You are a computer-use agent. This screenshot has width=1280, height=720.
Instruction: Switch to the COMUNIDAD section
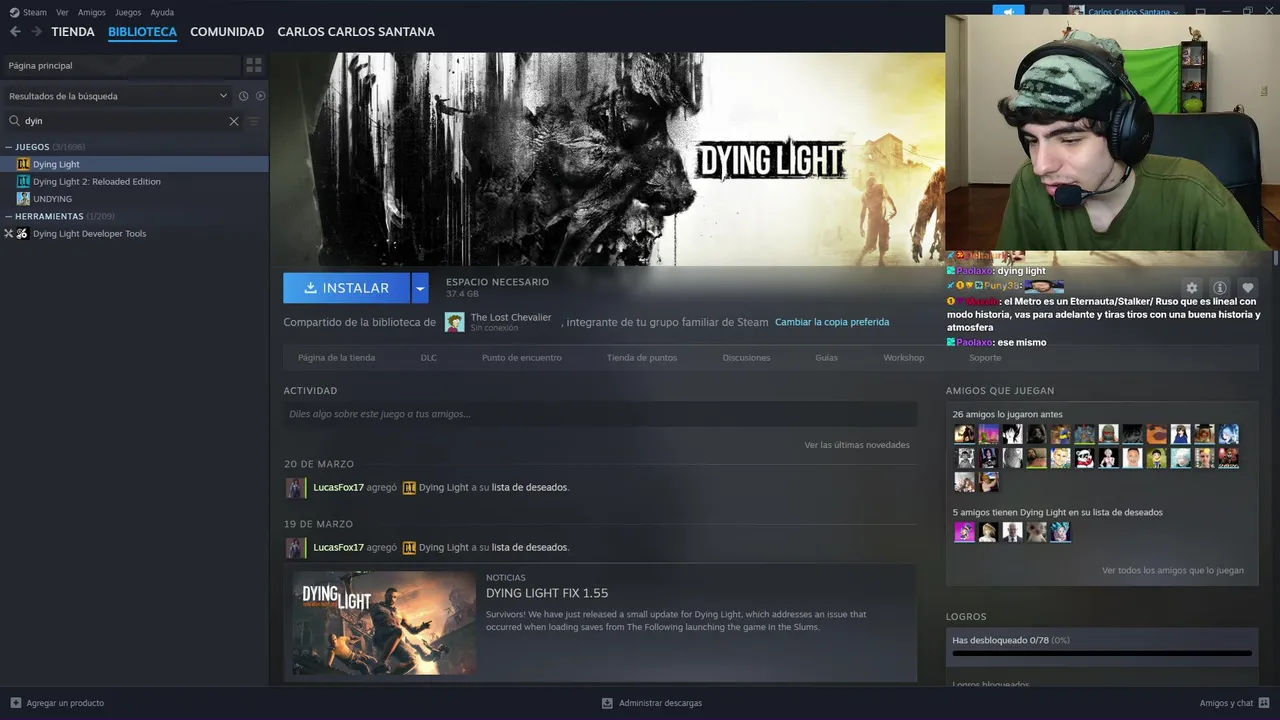(x=227, y=32)
